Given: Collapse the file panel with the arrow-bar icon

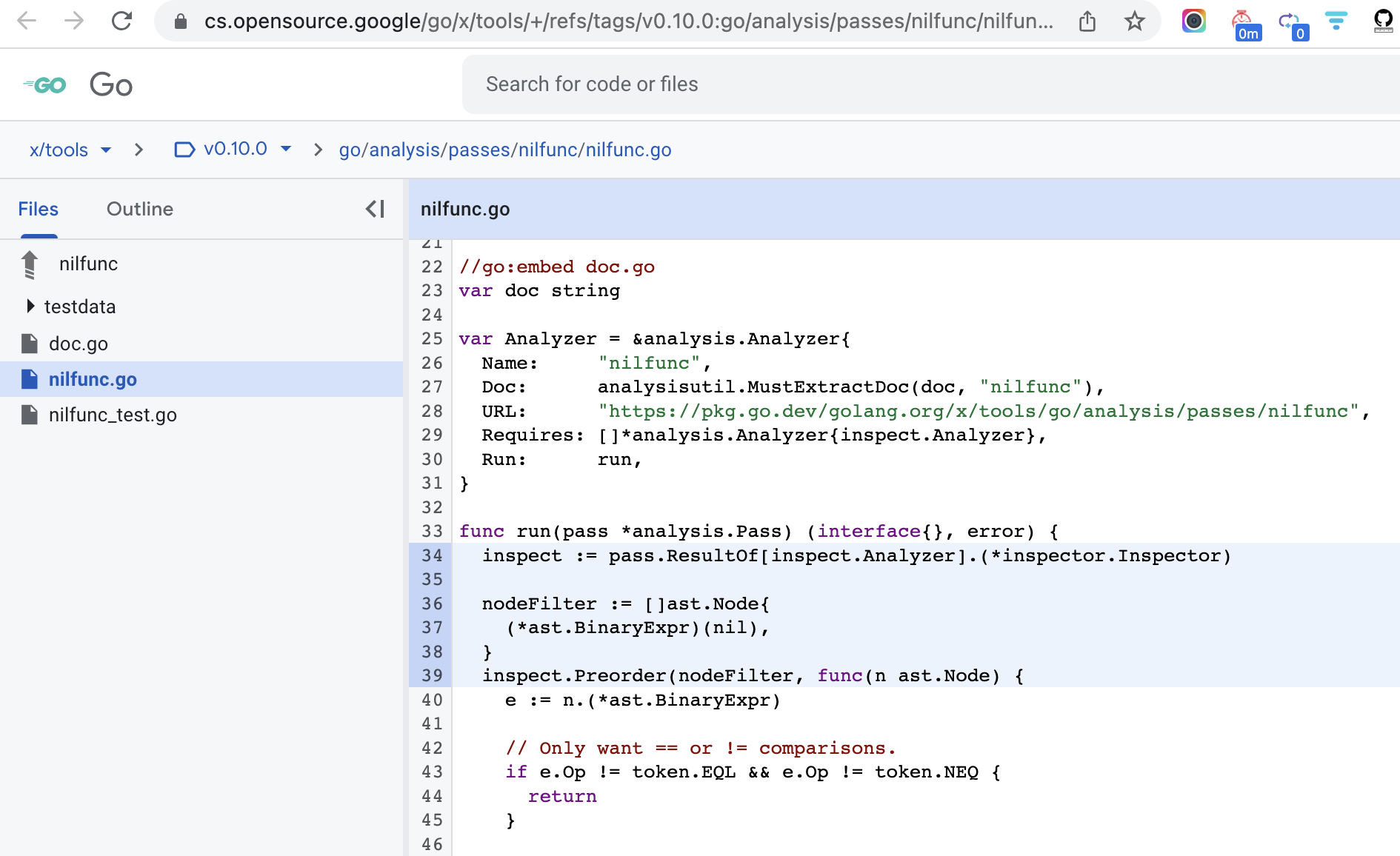Looking at the screenshot, I should pyautogui.click(x=375, y=209).
